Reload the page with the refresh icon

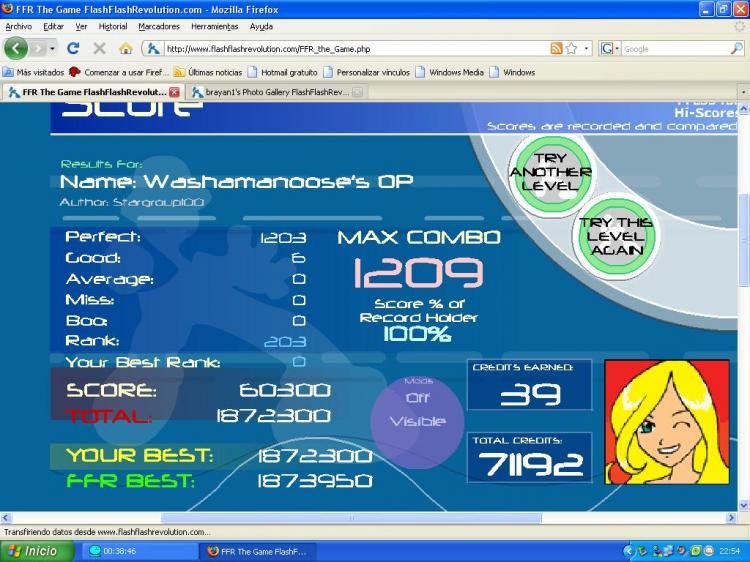73,48
